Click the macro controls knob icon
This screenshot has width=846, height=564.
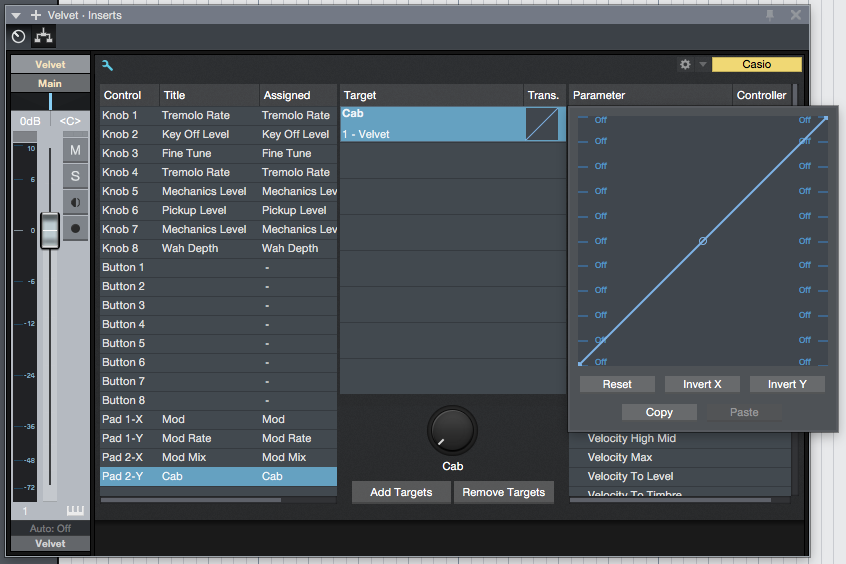[18, 37]
